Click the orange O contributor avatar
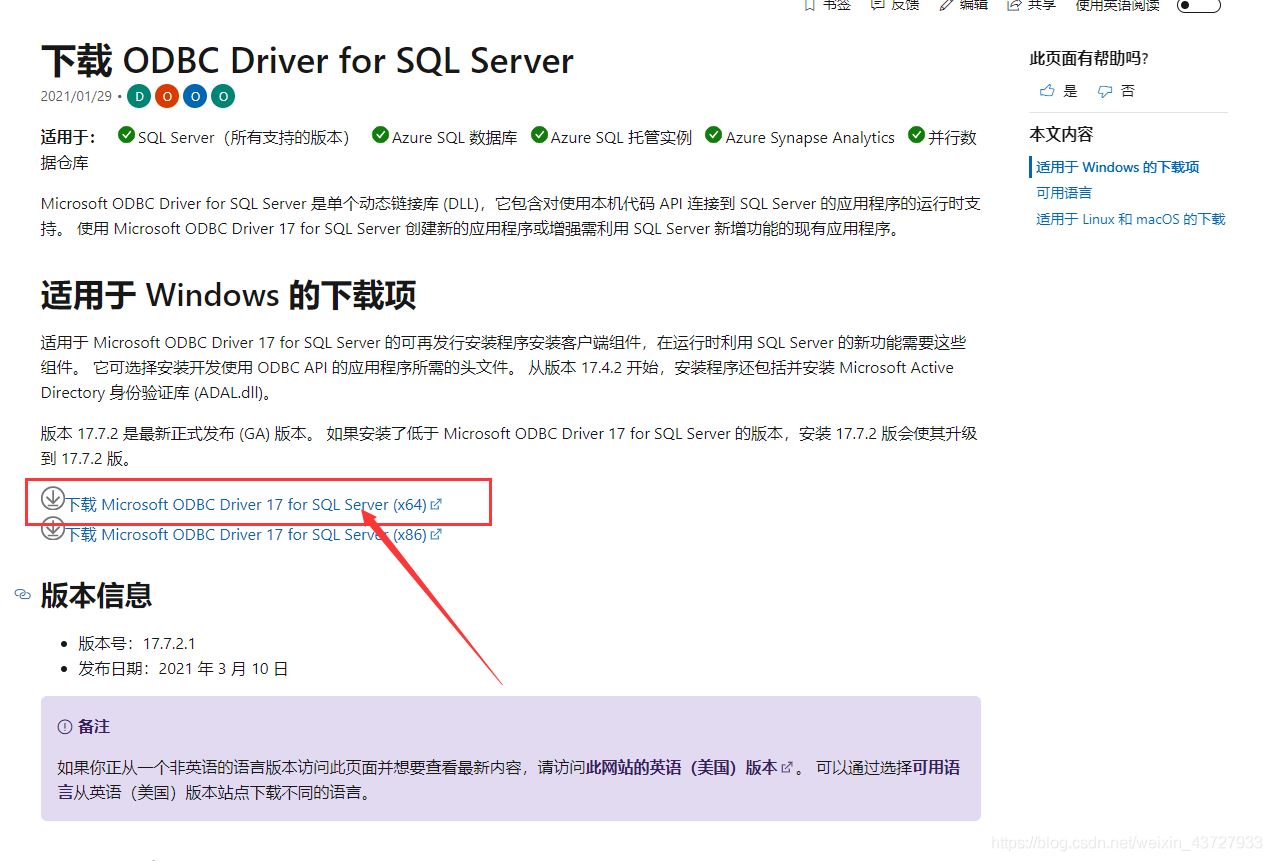The image size is (1272, 861). 166,96
